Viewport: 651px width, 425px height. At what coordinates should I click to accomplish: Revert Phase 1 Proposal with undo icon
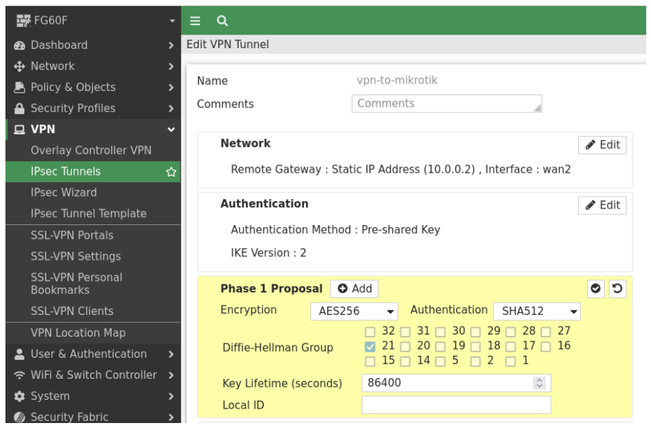[617, 289]
